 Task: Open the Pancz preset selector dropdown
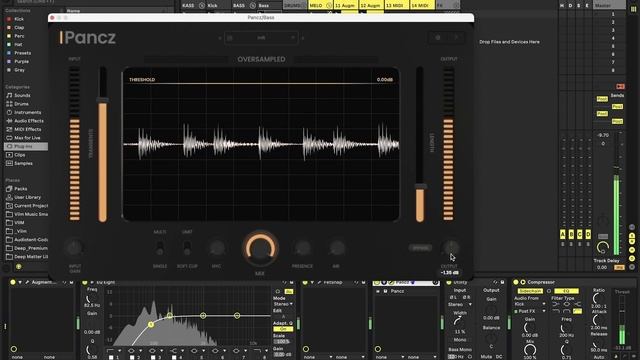click(261, 38)
